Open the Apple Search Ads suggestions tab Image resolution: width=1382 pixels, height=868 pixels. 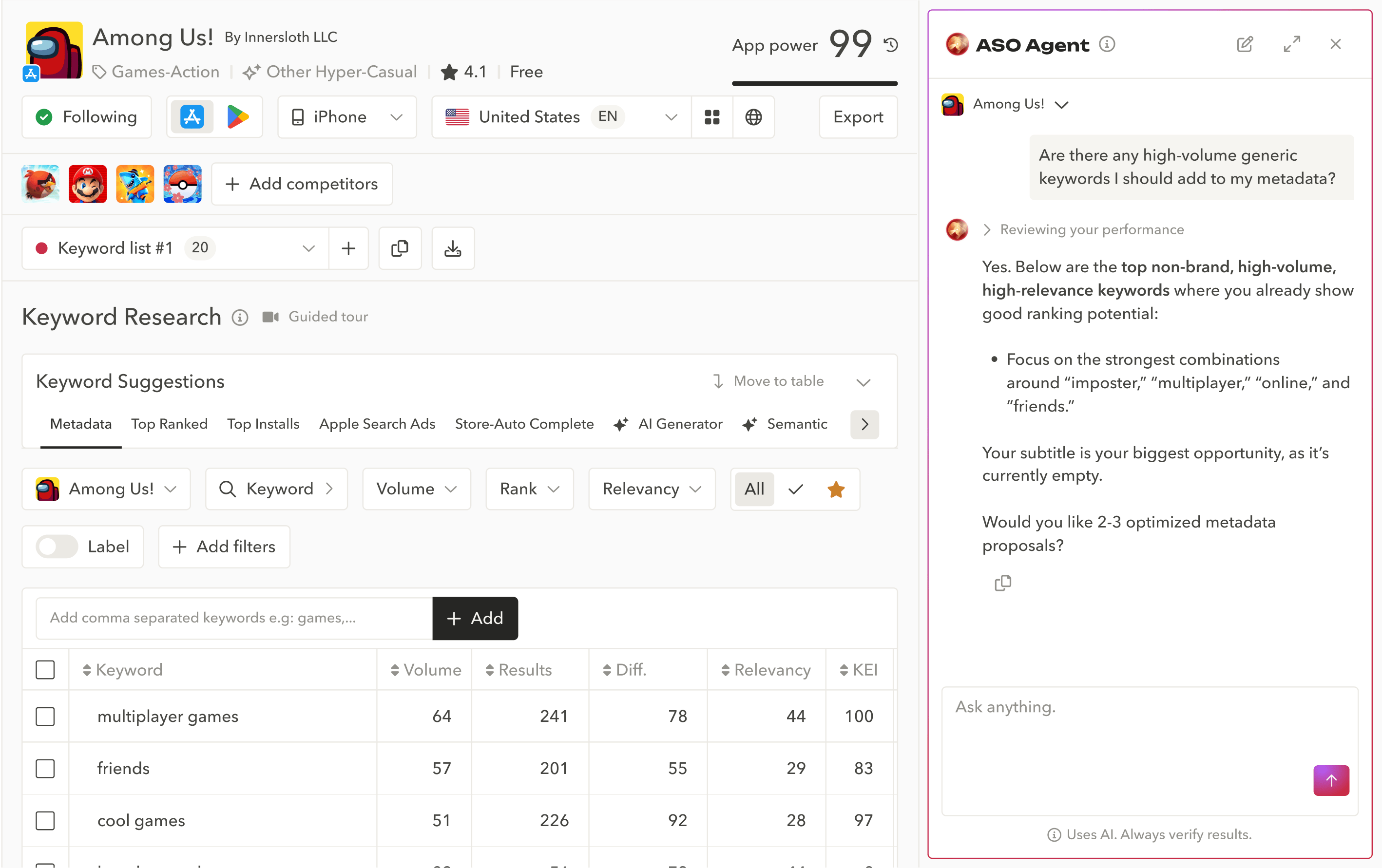coord(377,423)
